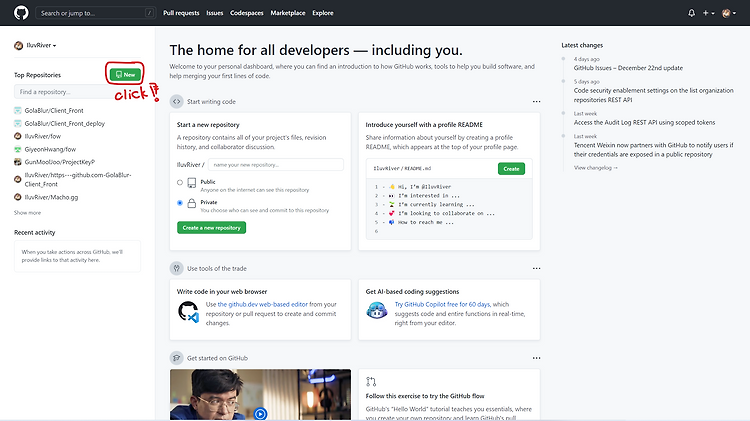
Task: Open the View changelog link
Action: pos(596,168)
